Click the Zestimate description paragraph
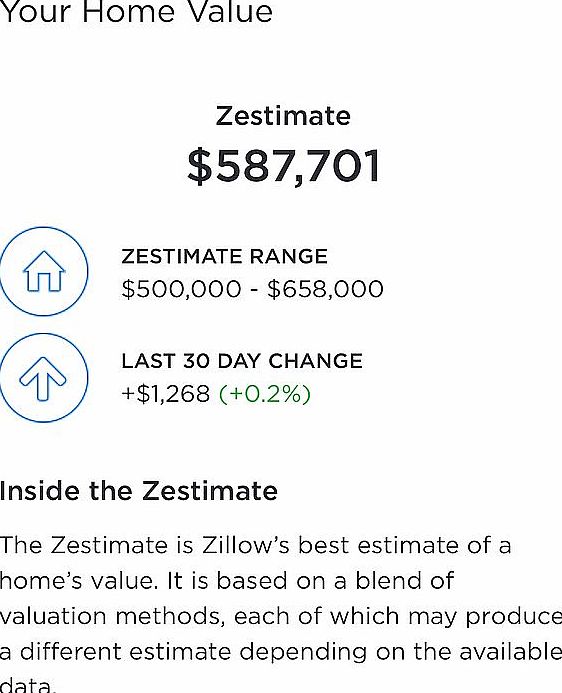Image resolution: width=562 pixels, height=693 pixels. 281,614
